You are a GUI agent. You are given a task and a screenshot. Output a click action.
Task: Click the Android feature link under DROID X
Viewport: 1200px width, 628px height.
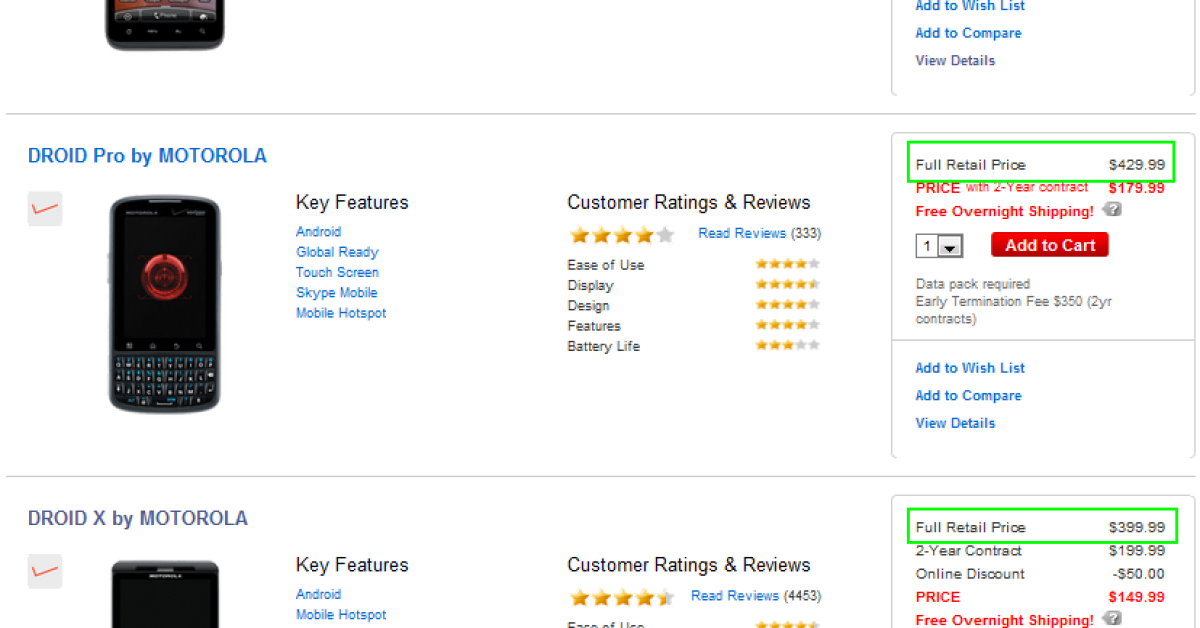point(318,594)
